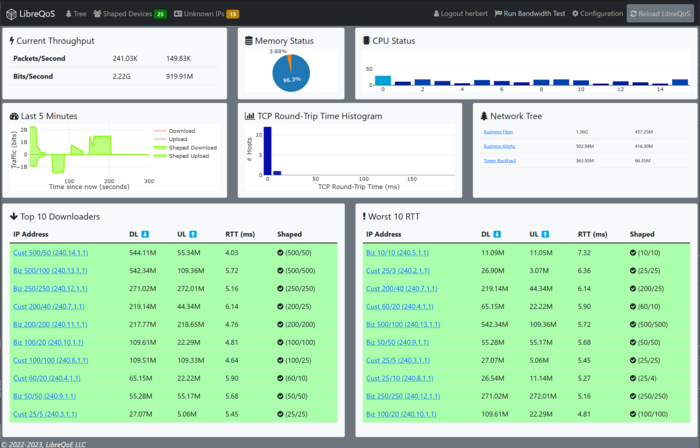Click the lightning bolt Current Throughput icon

pos(12,41)
